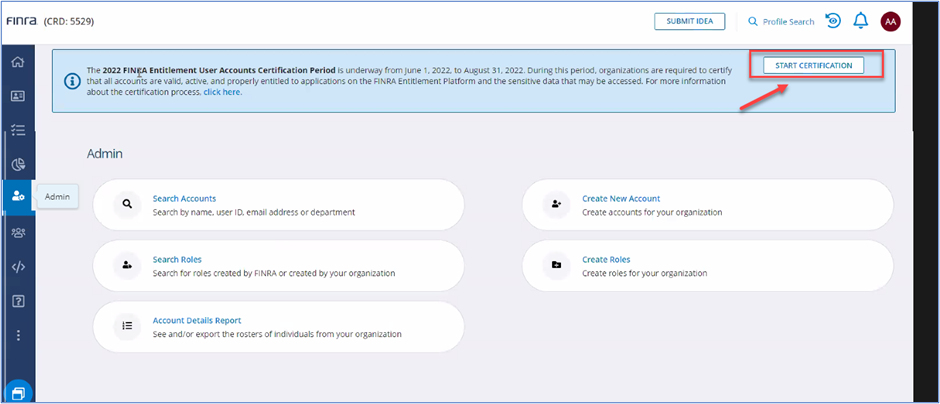Image resolution: width=940 pixels, height=404 pixels.
Task: Open the Home icon in the sidebar
Action: coord(18,62)
